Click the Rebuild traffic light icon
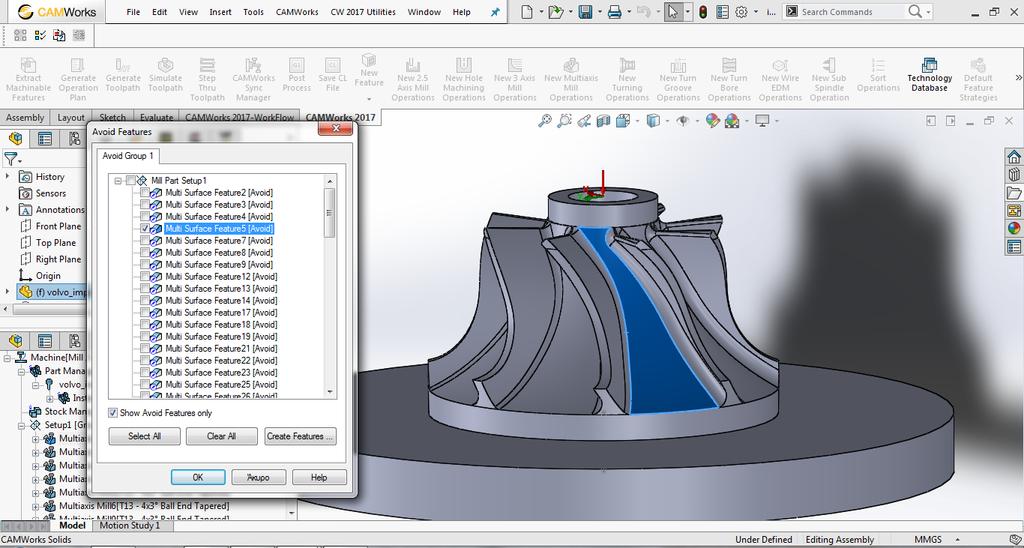1024x548 pixels. [x=703, y=12]
